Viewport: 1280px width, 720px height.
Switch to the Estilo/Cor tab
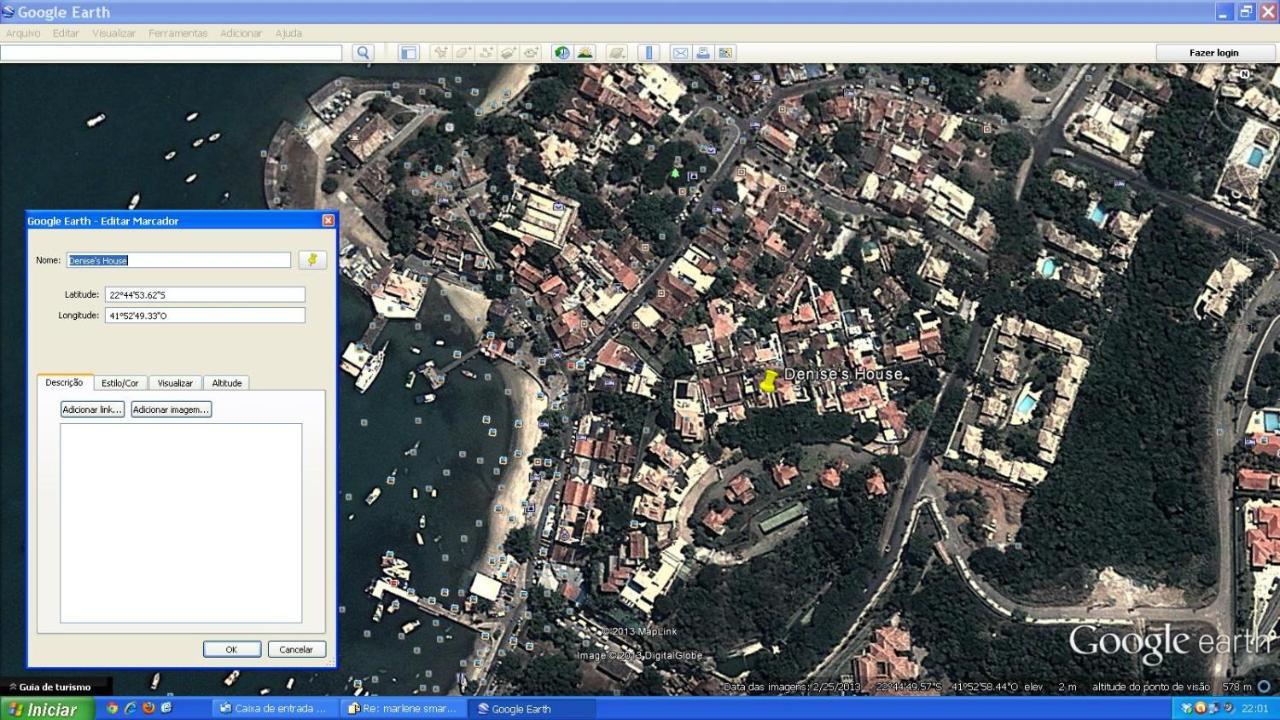point(120,383)
